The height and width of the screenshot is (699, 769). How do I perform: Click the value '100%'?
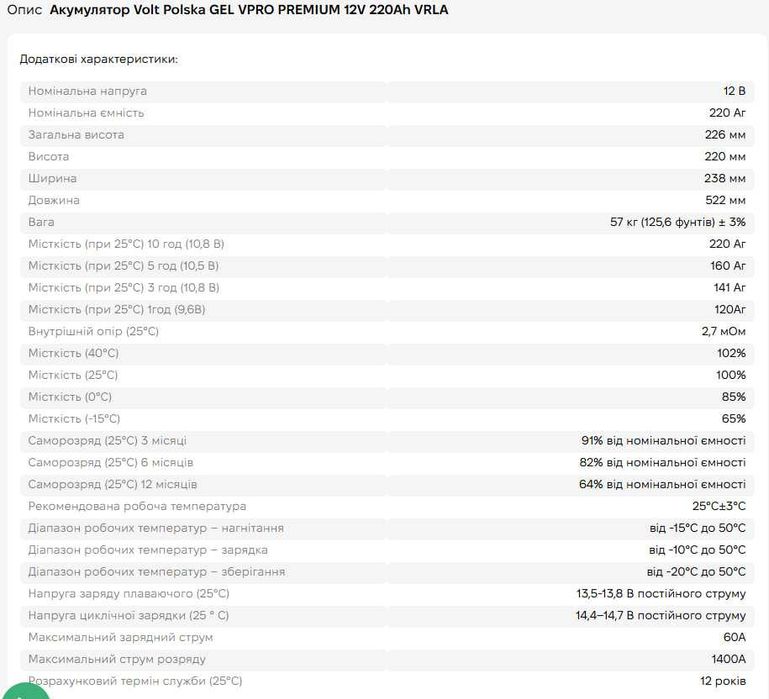(x=731, y=375)
